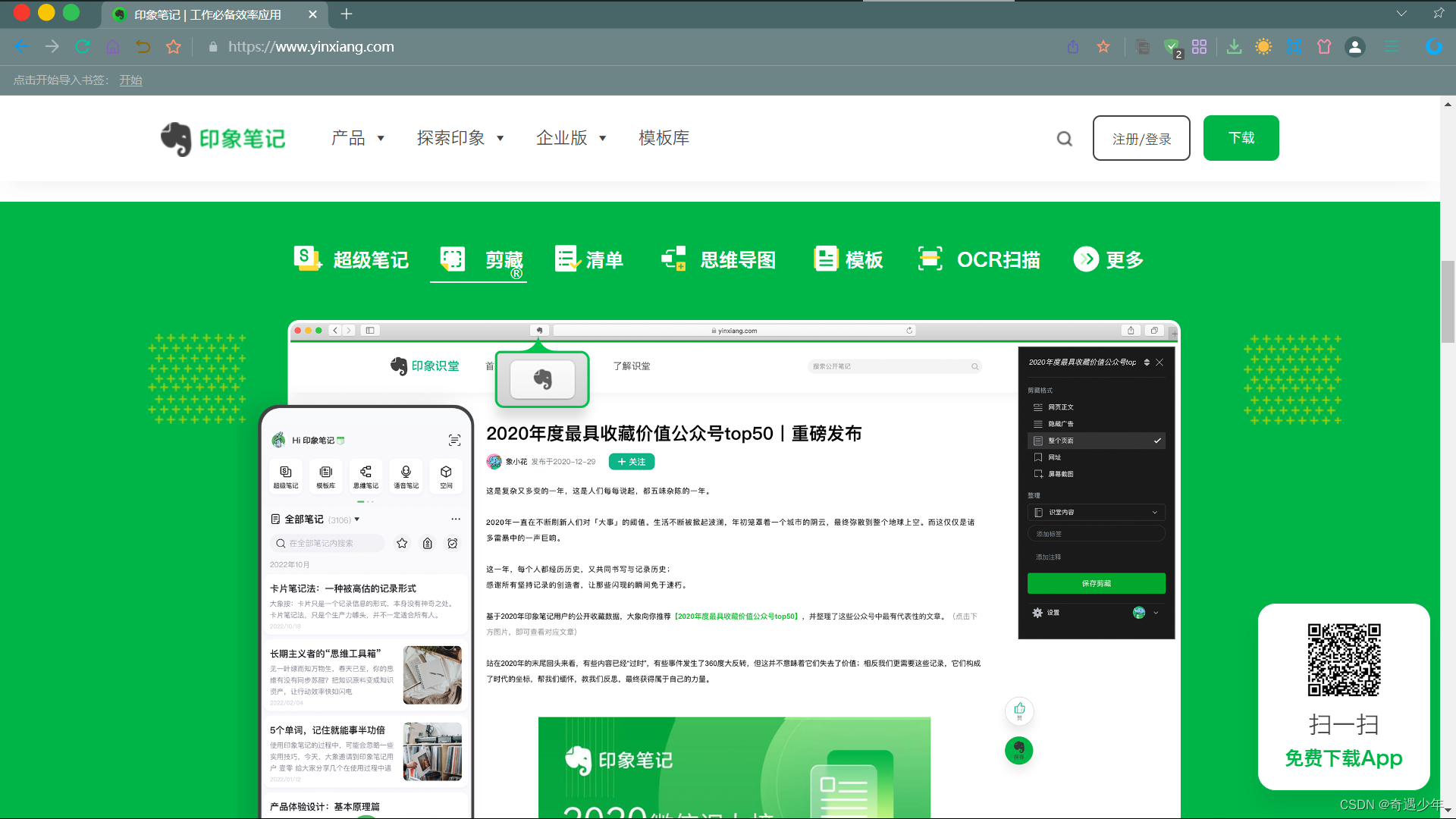1456x819 pixels.
Task: Close the dark web clipper panel
Action: [1159, 362]
